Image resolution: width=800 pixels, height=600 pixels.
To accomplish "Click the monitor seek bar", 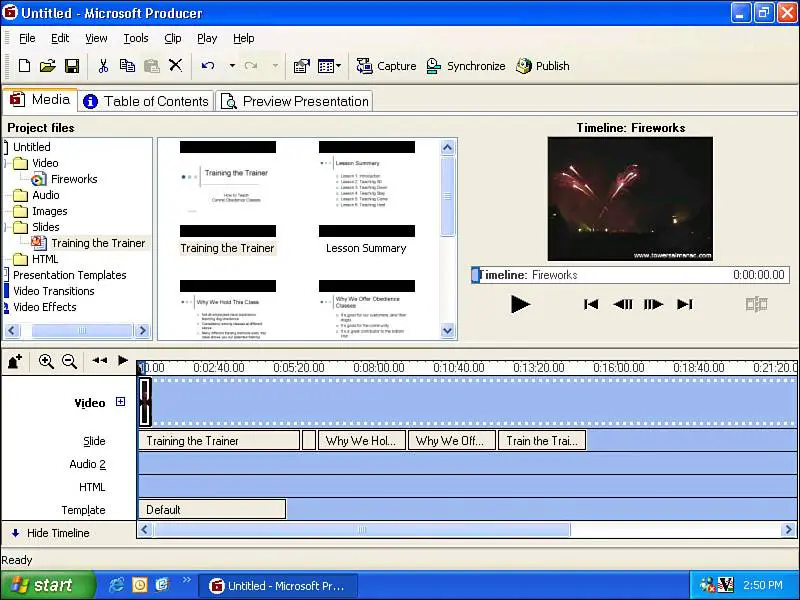I will pos(631,275).
